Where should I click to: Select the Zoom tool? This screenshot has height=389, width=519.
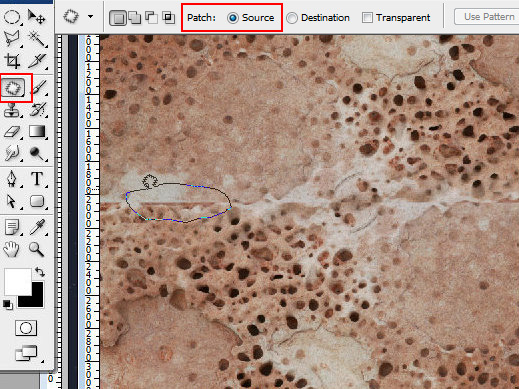click(x=37, y=249)
